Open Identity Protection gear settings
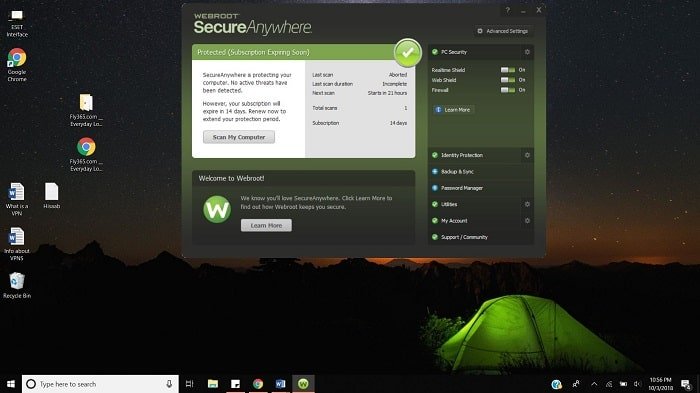 pos(527,155)
